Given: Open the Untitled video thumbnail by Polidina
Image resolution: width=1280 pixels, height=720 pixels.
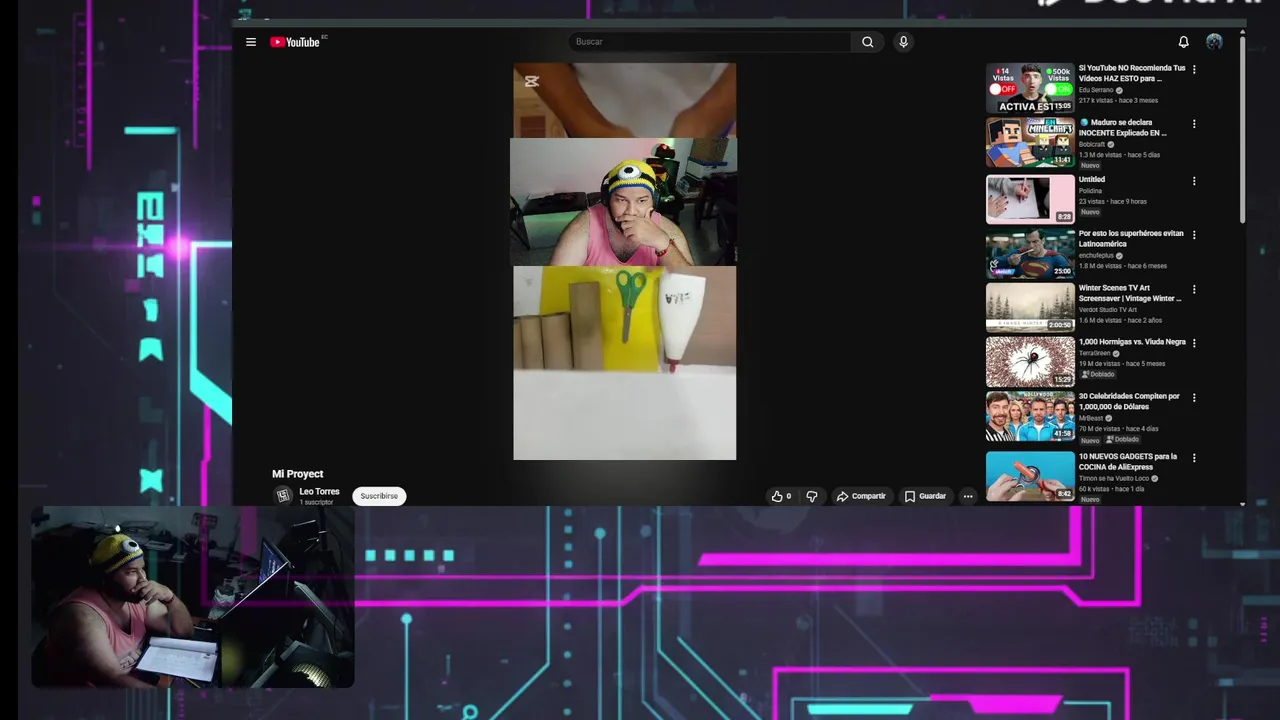Looking at the screenshot, I should [x=1030, y=199].
